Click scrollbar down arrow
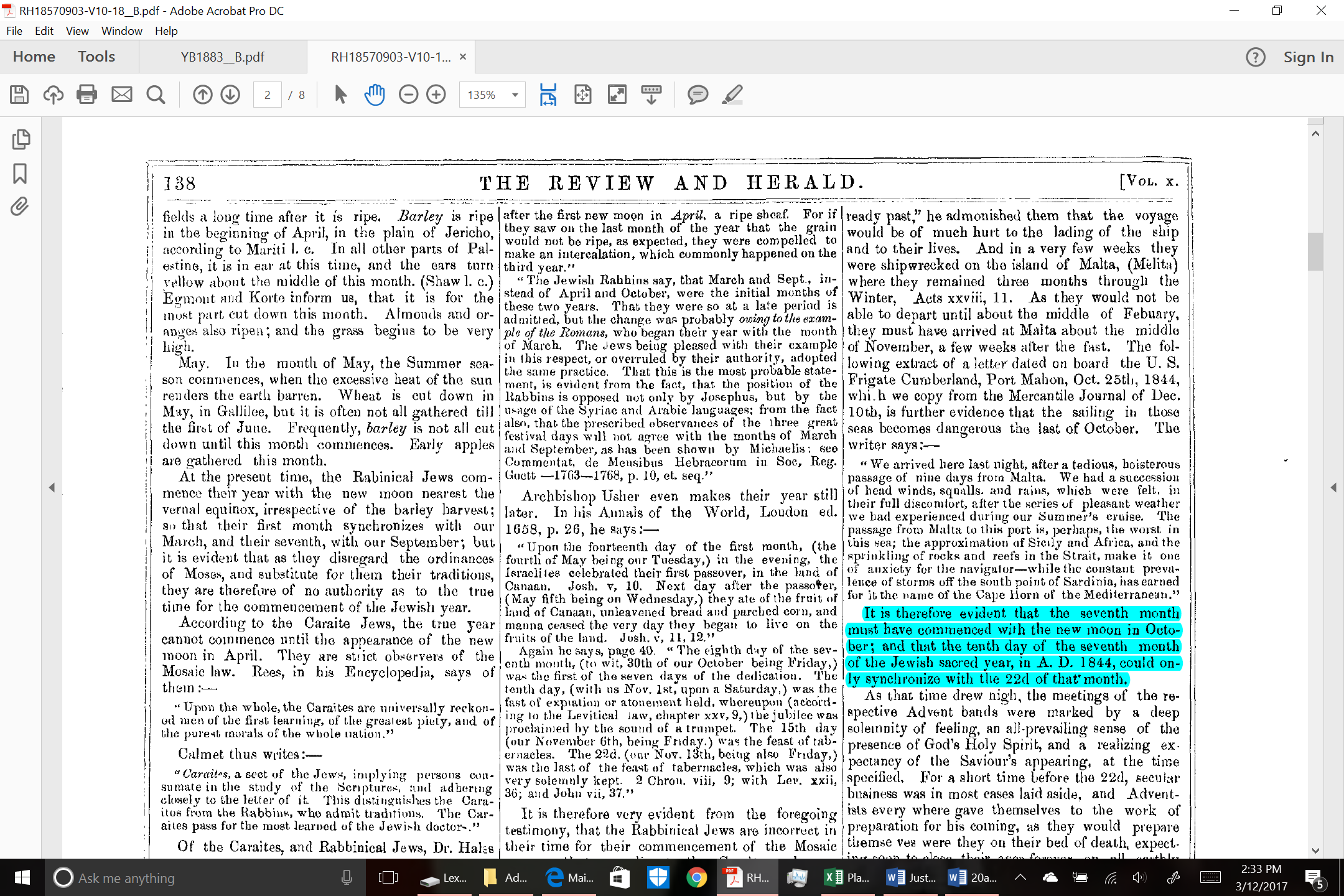The height and width of the screenshot is (896, 1344). pos(1315,850)
